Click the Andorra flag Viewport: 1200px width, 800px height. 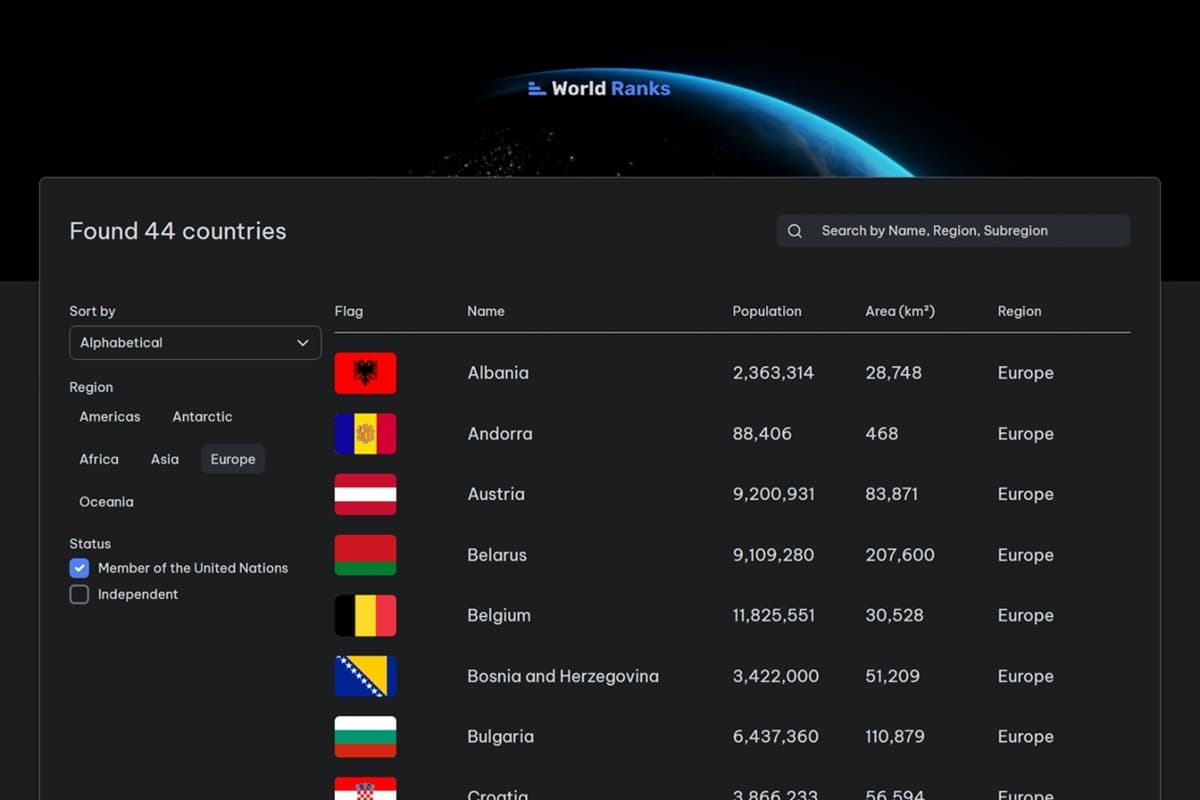(x=365, y=434)
